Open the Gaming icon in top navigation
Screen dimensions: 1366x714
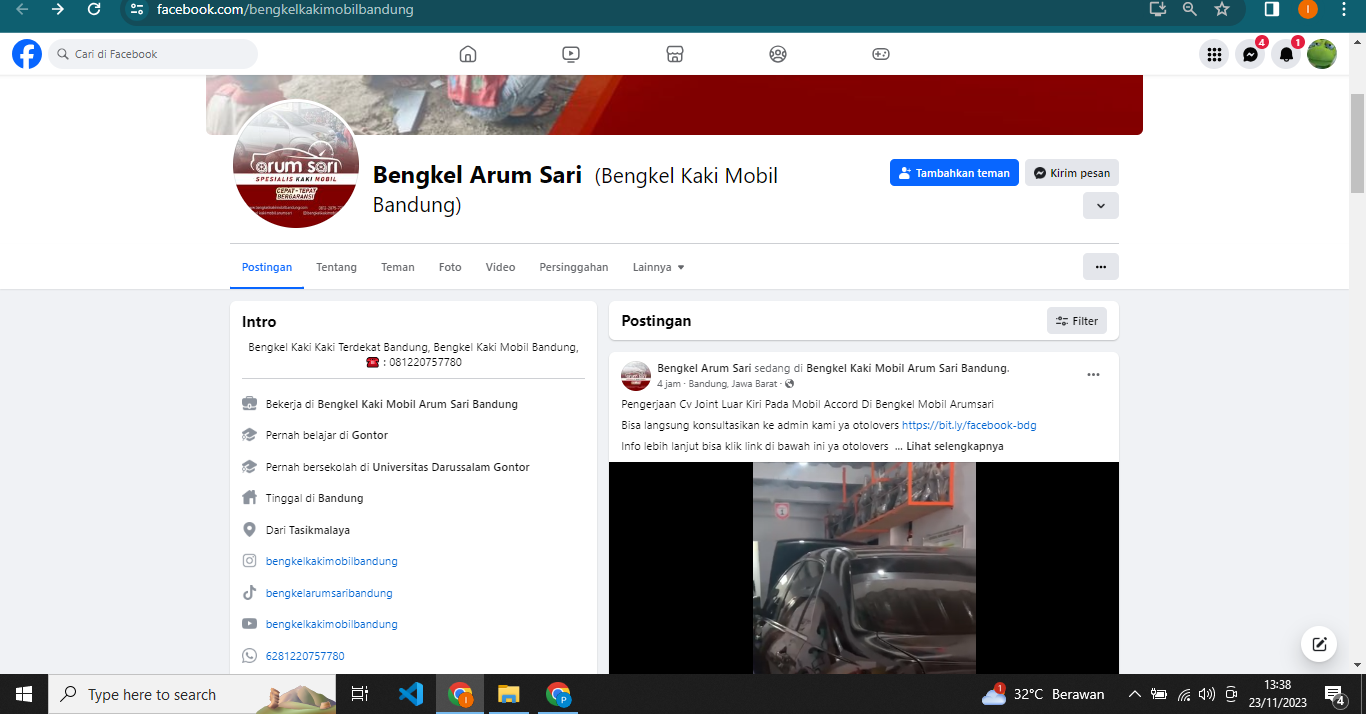[x=881, y=54]
